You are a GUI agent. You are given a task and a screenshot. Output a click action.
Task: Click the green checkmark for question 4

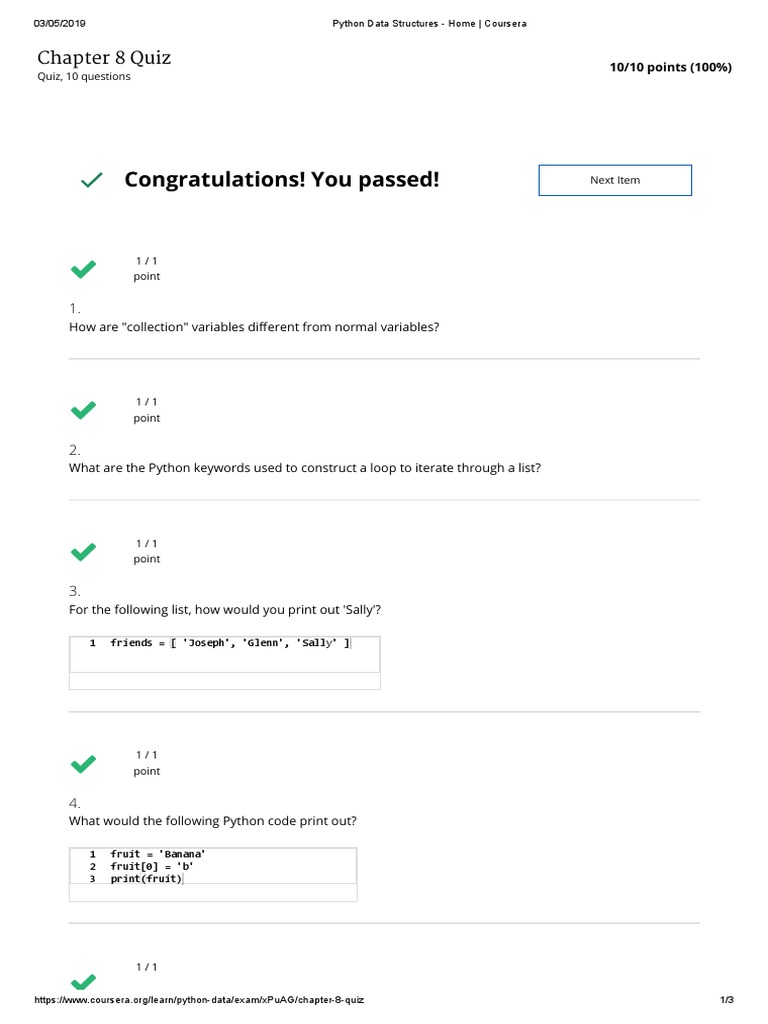pos(83,764)
